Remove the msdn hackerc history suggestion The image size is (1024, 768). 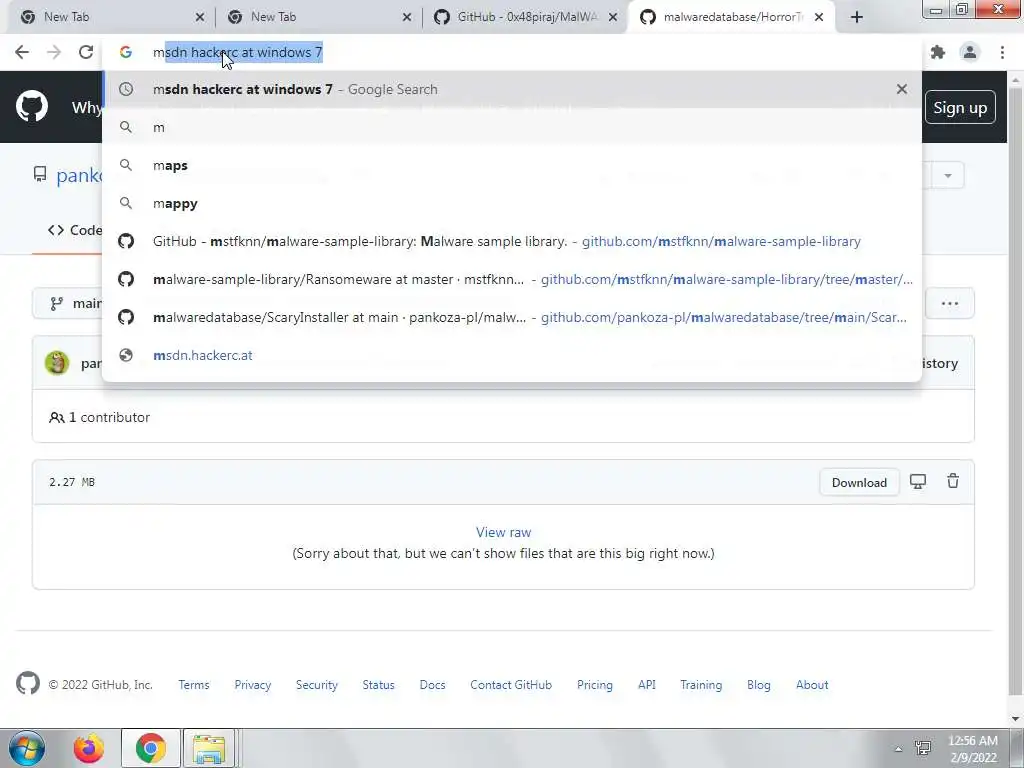901,89
